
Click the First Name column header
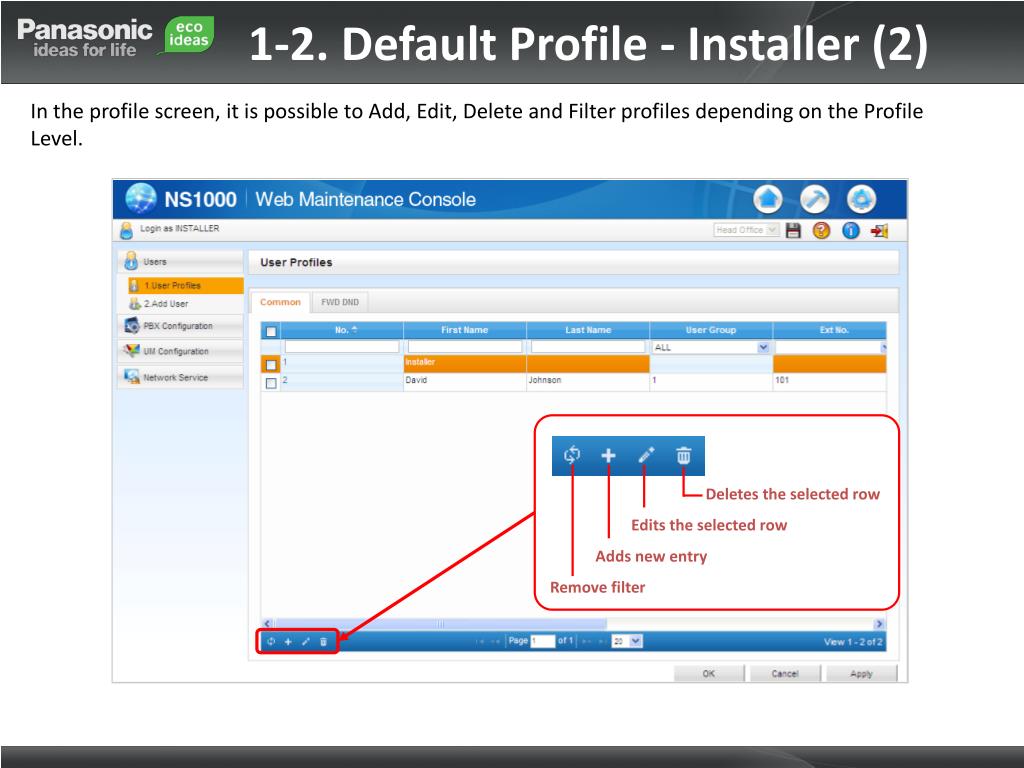(464, 330)
